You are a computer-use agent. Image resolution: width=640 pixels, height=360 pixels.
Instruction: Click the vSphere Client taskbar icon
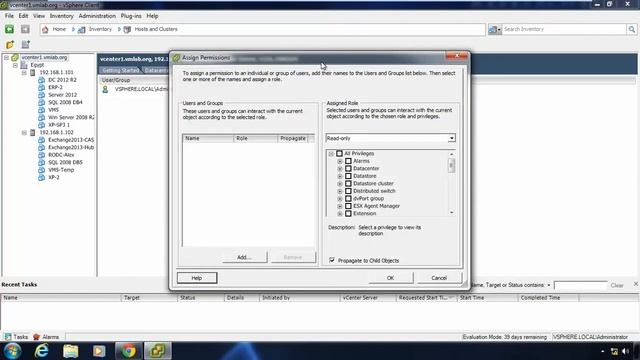158,351
